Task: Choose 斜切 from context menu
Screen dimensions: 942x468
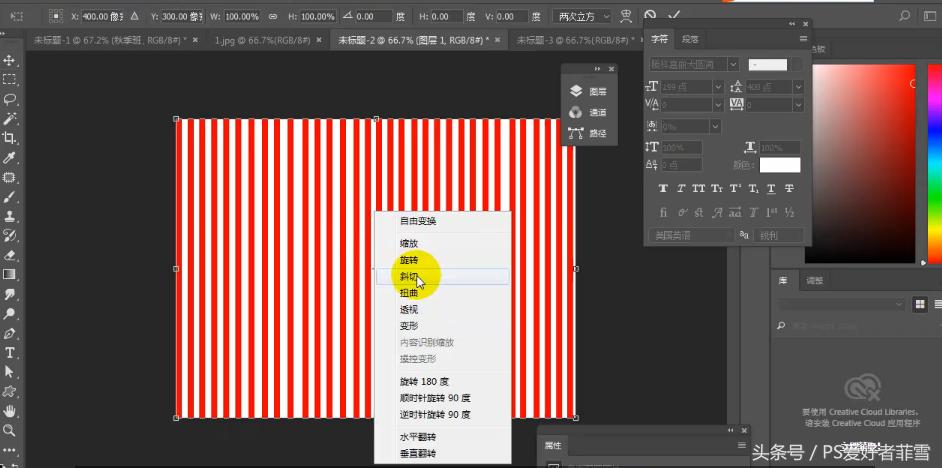Action: pyautogui.click(x=442, y=276)
